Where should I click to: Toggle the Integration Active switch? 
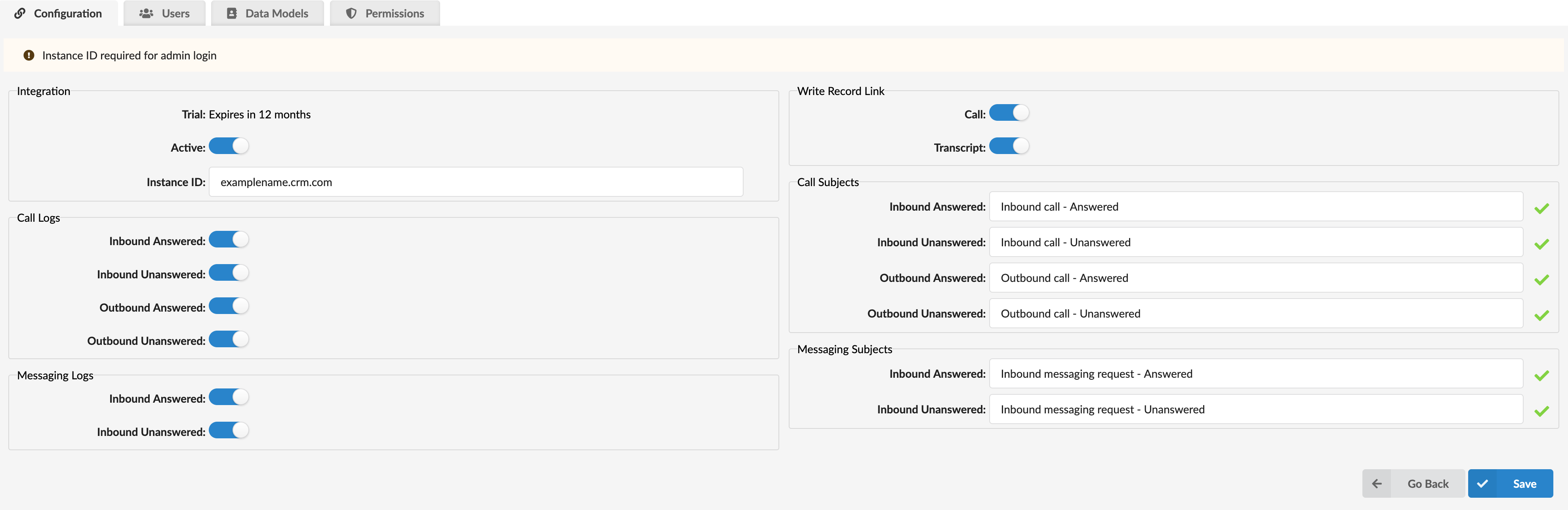[x=229, y=146]
